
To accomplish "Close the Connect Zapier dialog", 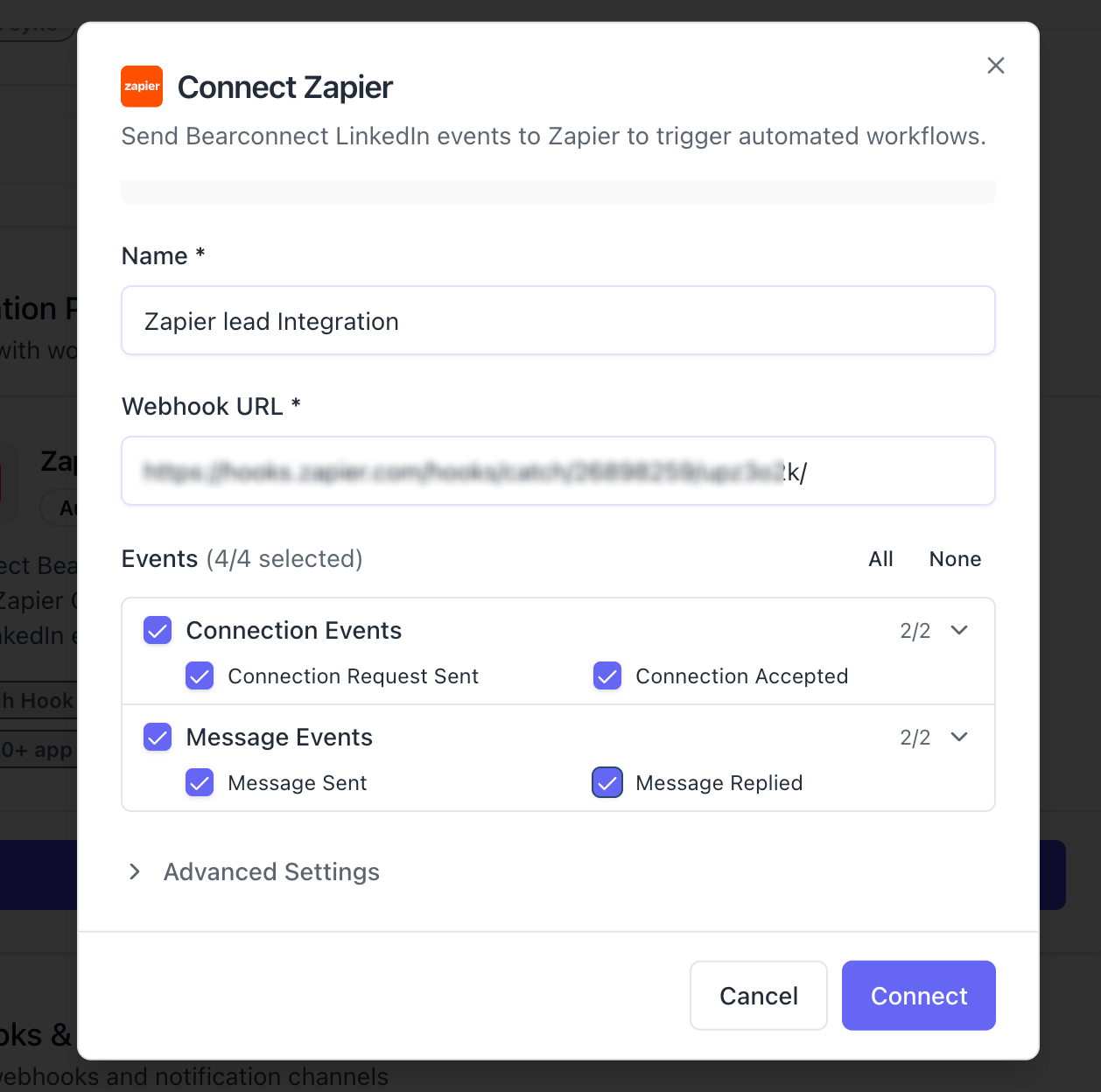I will (995, 66).
